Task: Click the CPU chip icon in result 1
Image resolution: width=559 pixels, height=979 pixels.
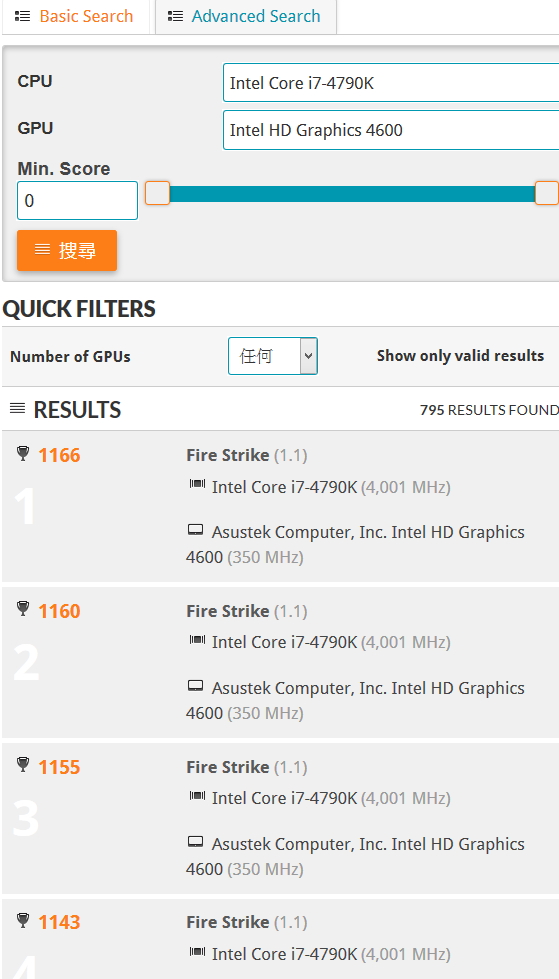Action: point(197,485)
